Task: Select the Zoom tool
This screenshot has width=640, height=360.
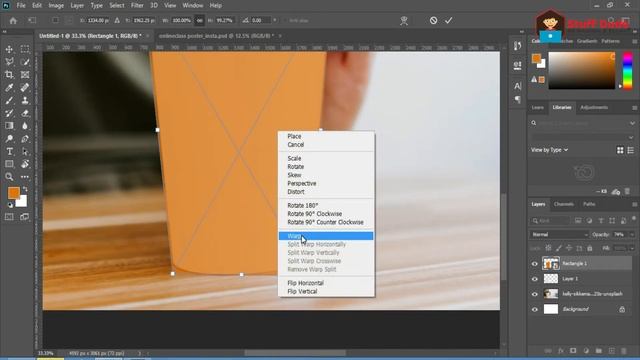Action: [9, 177]
